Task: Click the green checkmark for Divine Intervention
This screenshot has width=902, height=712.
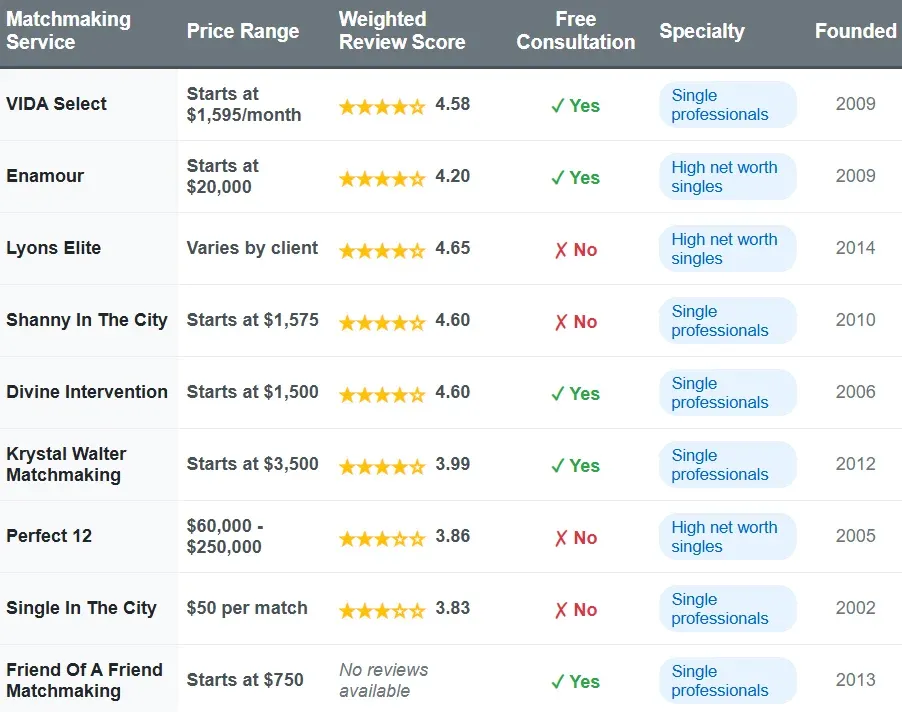Action: pos(558,393)
